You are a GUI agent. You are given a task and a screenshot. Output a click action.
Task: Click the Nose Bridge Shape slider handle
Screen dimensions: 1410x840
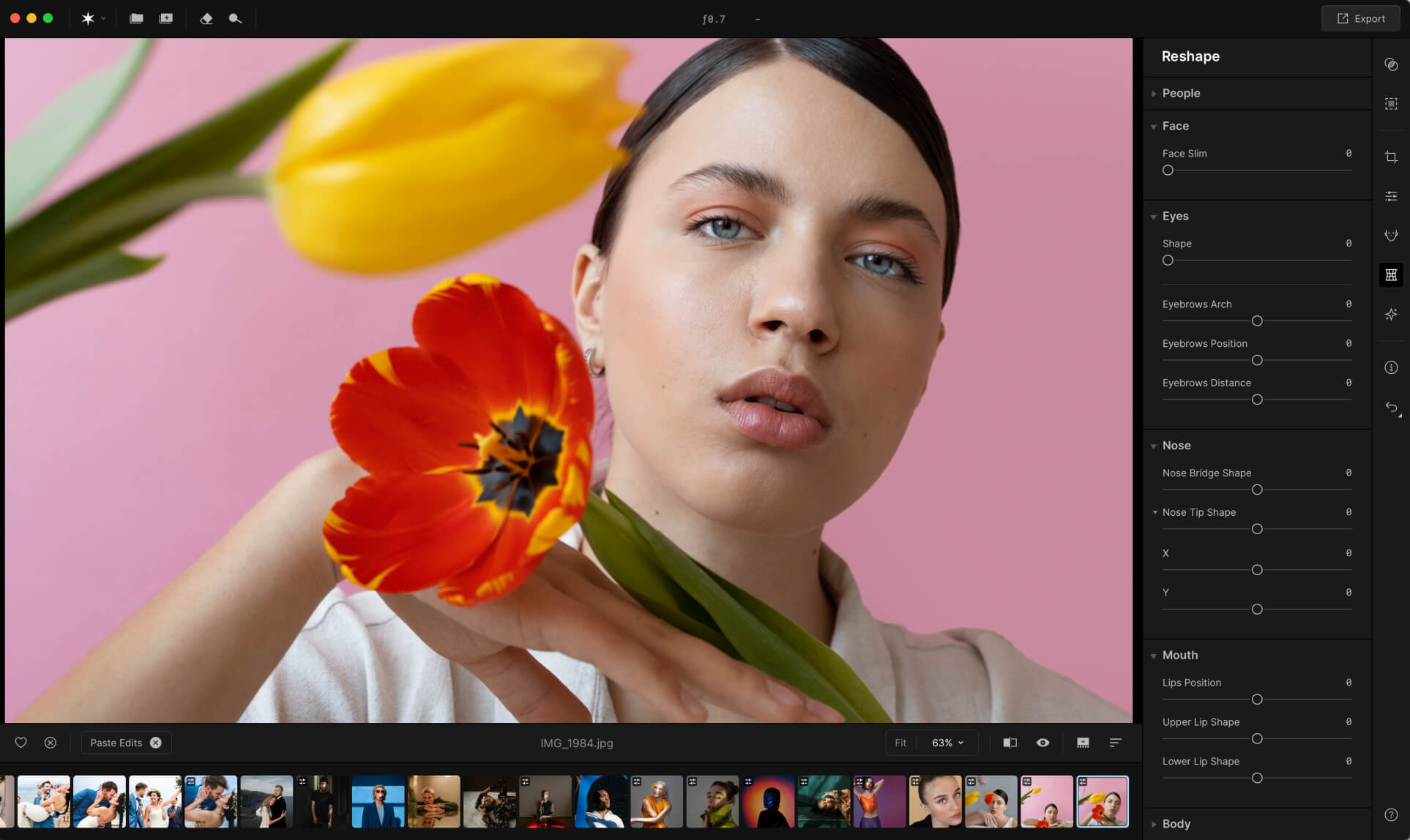(x=1257, y=490)
